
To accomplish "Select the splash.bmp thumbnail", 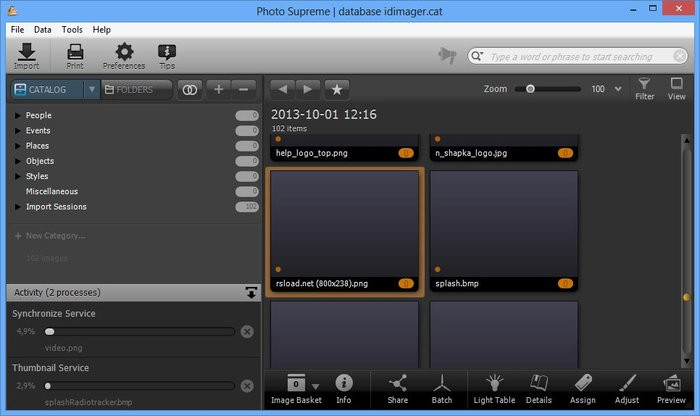I will [x=504, y=231].
